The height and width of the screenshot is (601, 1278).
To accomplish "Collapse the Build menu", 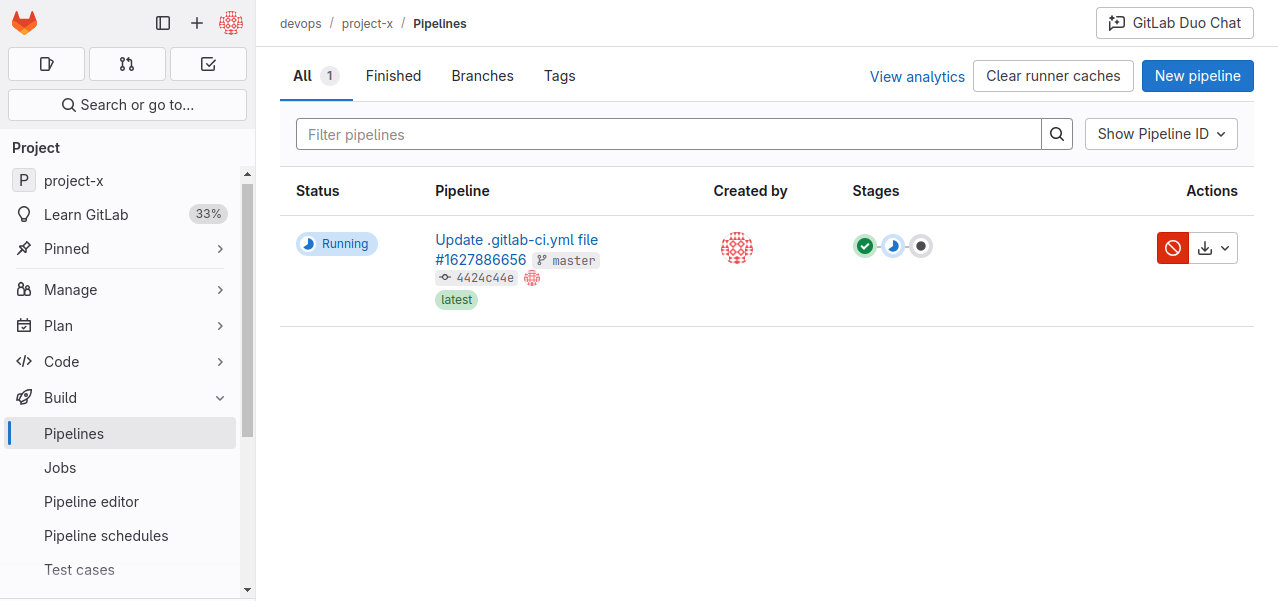I will [x=120, y=398].
